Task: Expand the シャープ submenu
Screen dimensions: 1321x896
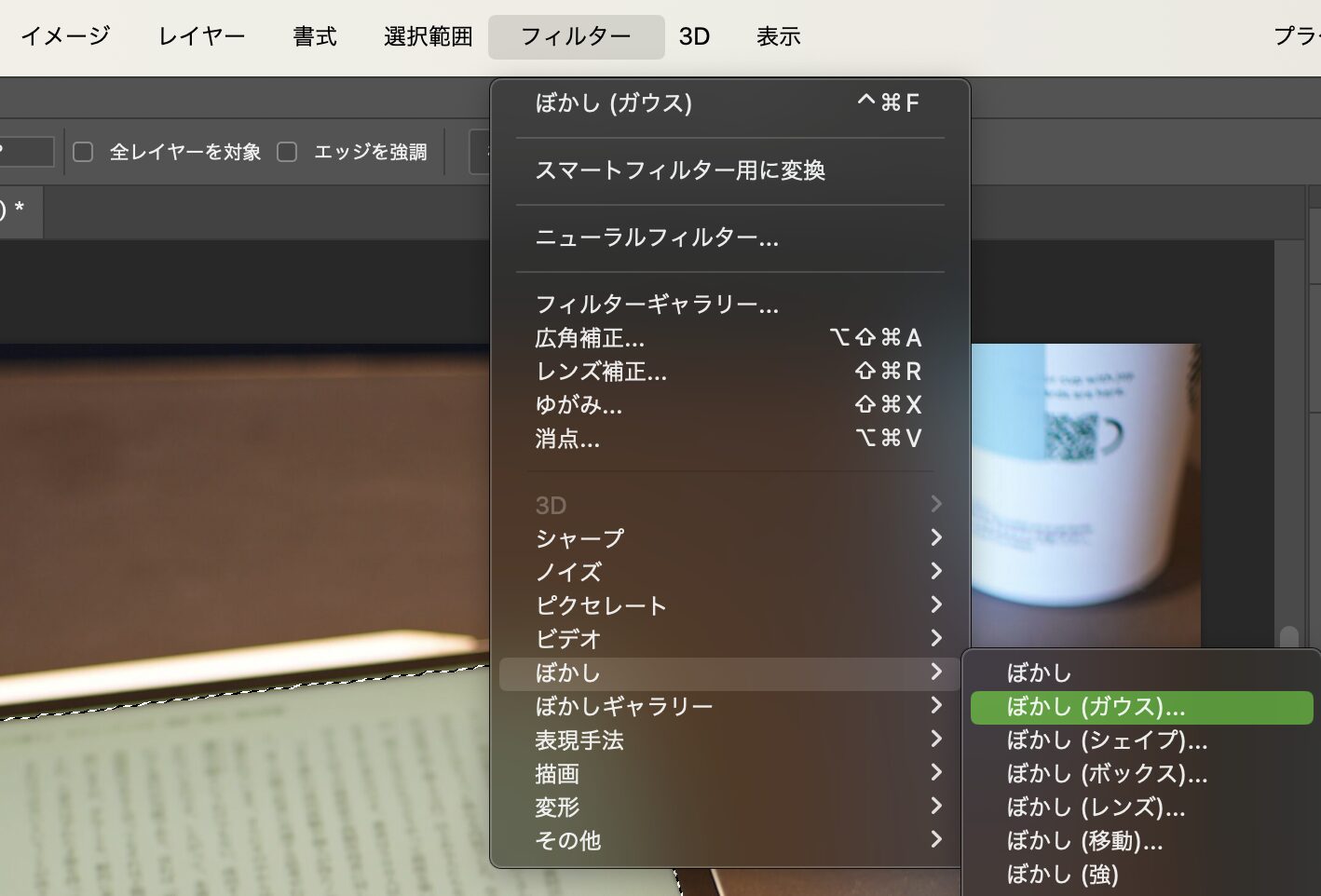Action: (729, 538)
